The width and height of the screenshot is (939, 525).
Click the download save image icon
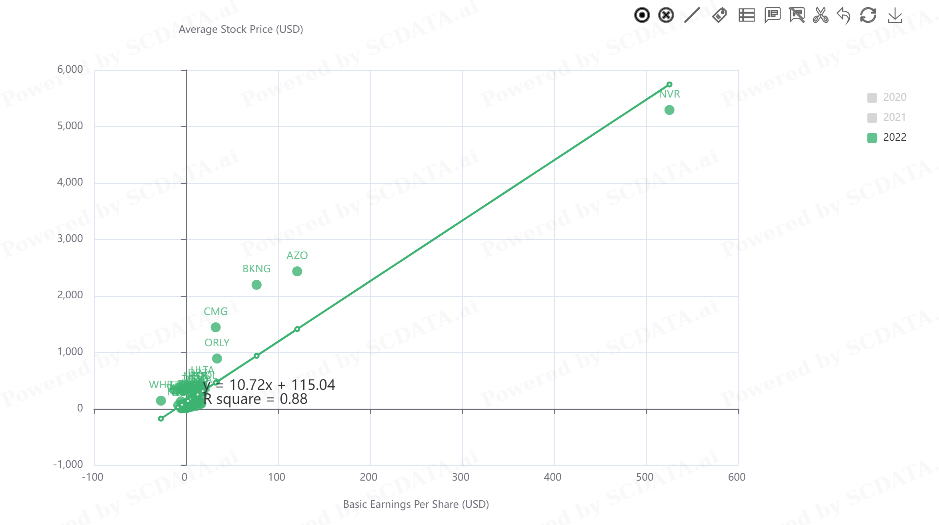(895, 15)
